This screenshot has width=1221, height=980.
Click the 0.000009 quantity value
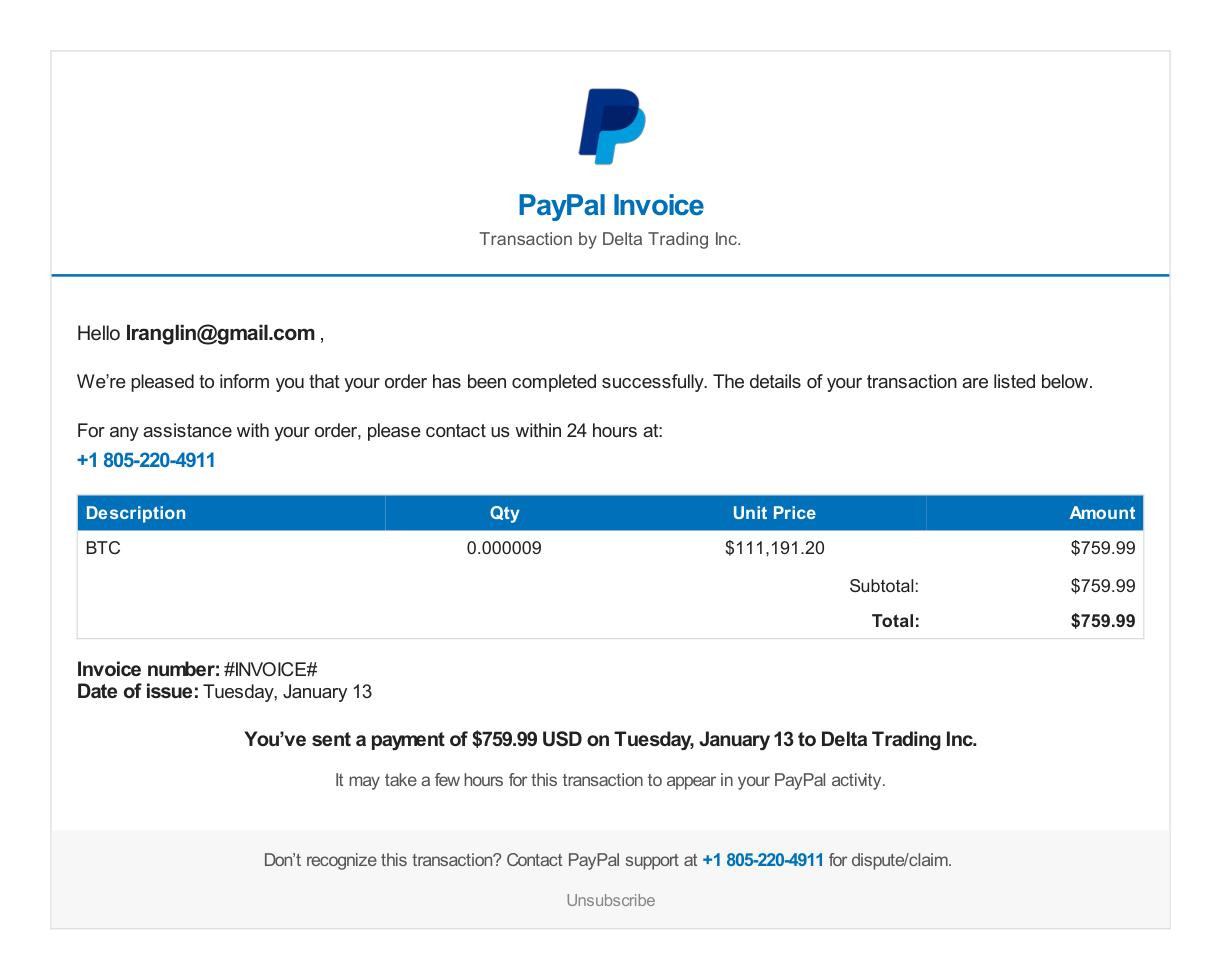pos(504,548)
